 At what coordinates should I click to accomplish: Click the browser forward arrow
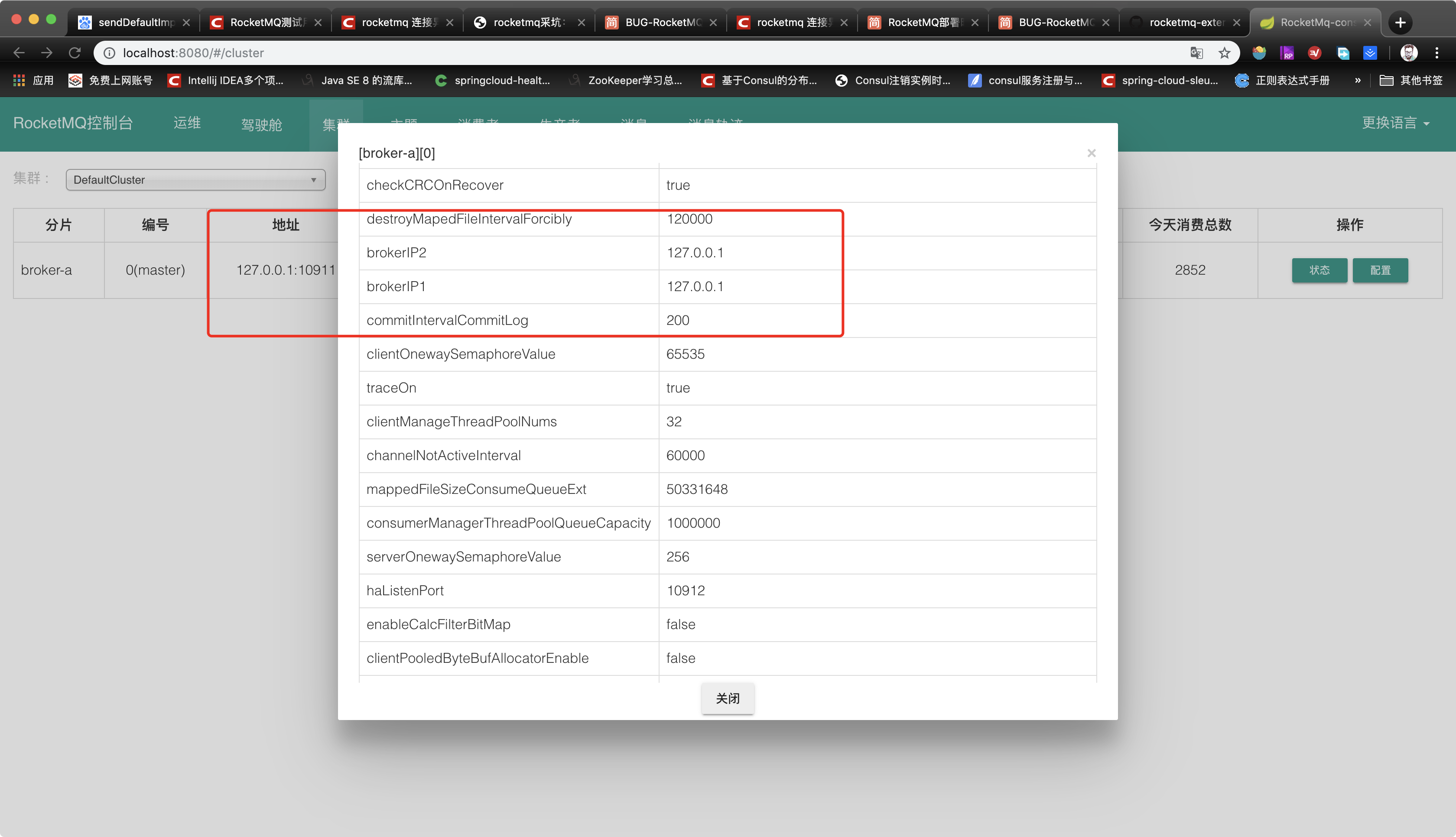tap(46, 53)
